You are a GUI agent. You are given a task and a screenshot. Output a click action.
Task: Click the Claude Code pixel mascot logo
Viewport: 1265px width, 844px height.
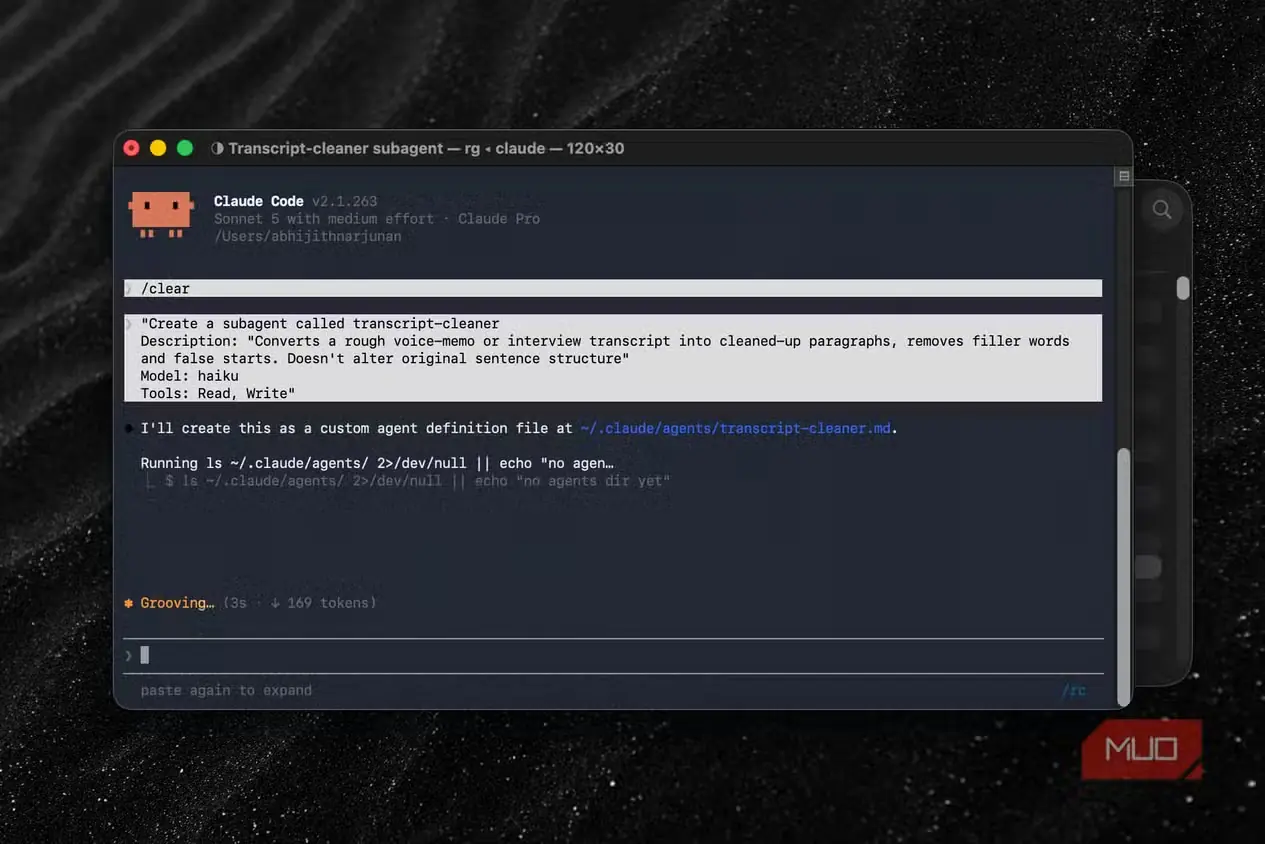(x=161, y=215)
